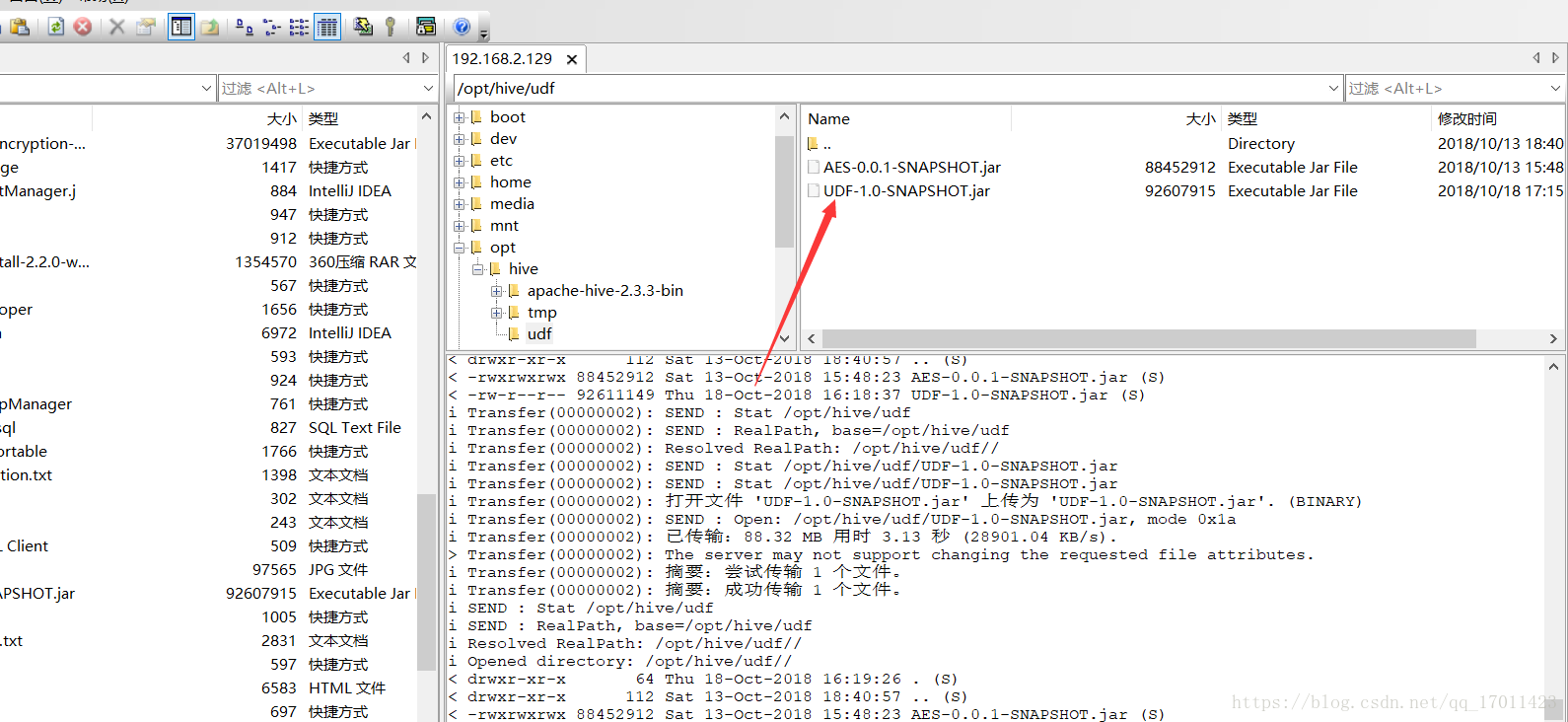
Task: Expand the boot folder node
Action: [460, 117]
